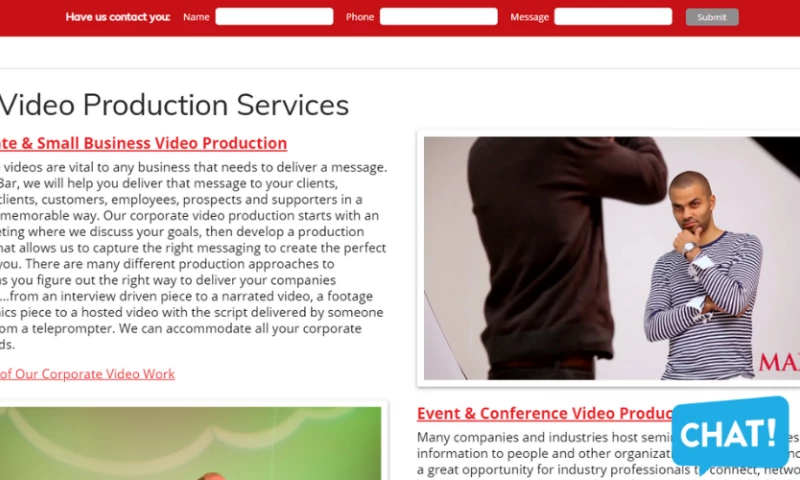Click the event conference description paragraph
The image size is (800, 480).
(x=544, y=454)
